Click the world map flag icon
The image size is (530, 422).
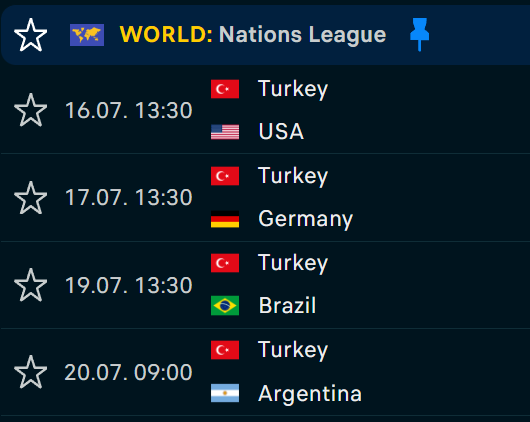tap(87, 35)
